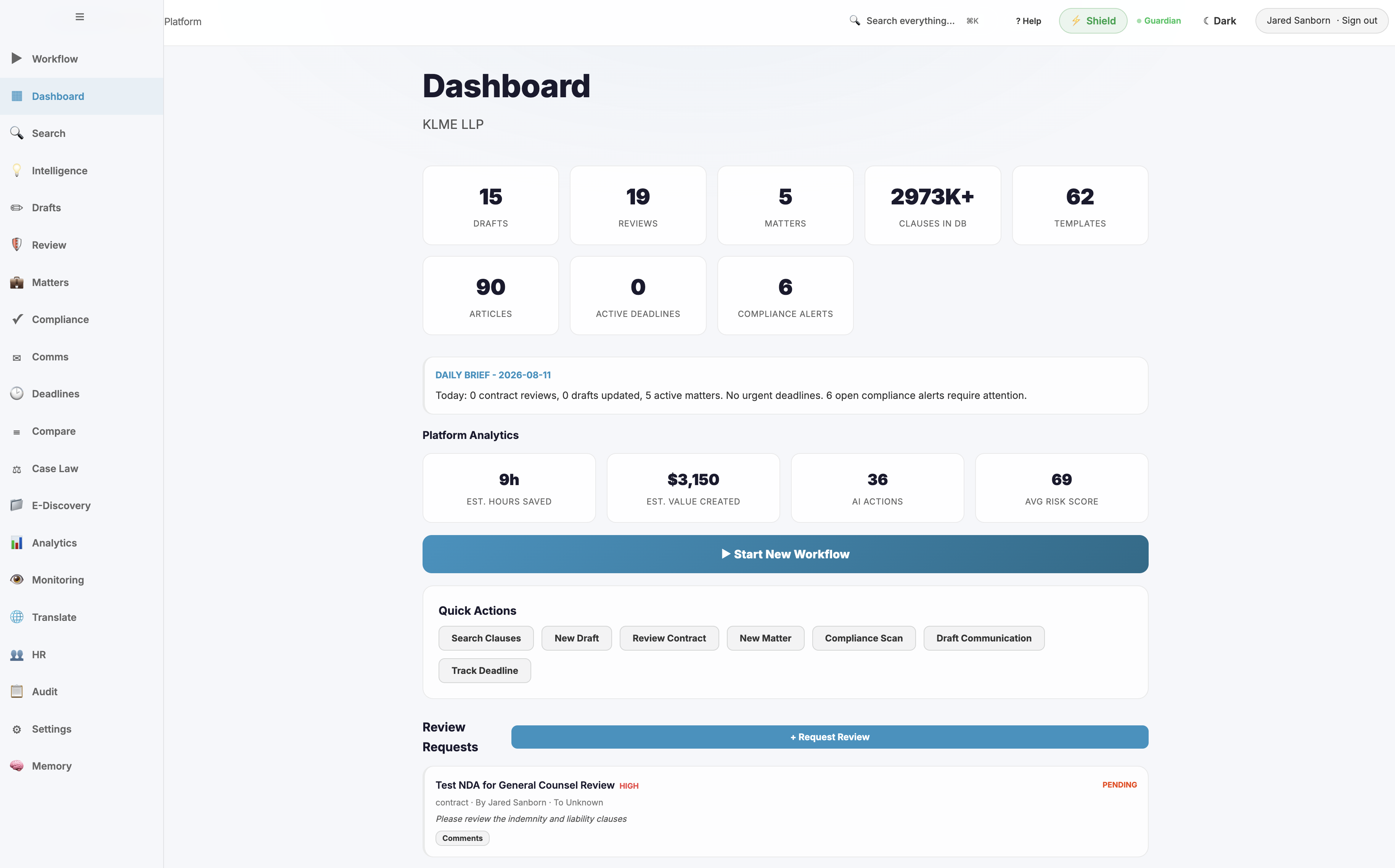Click the Search magnifier icon in sidebar
The height and width of the screenshot is (868, 1395).
pyautogui.click(x=17, y=133)
